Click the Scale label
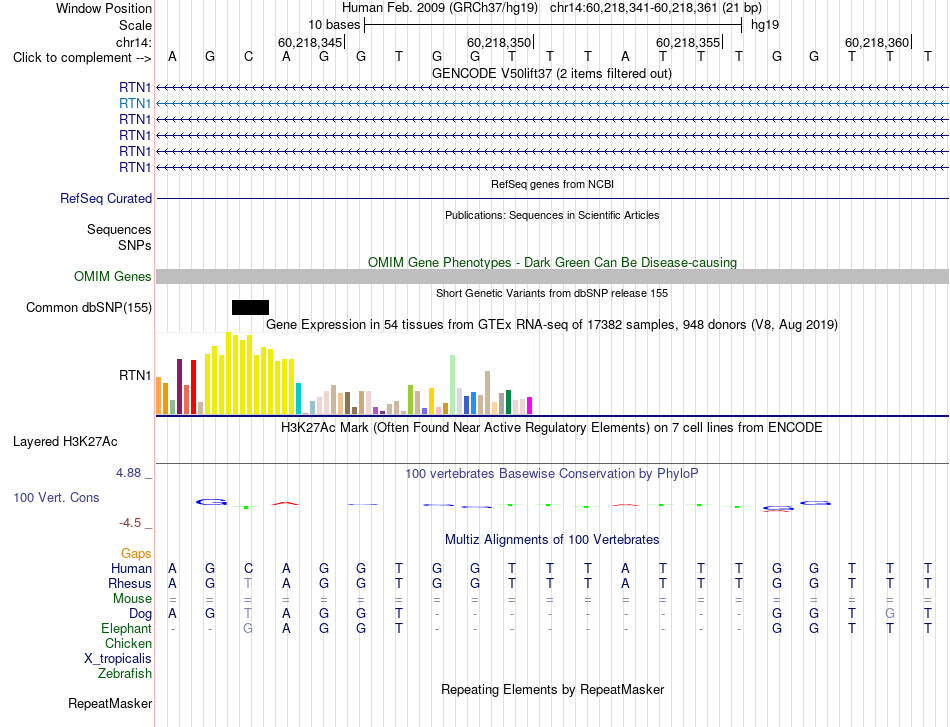The image size is (950, 727). tap(135, 25)
